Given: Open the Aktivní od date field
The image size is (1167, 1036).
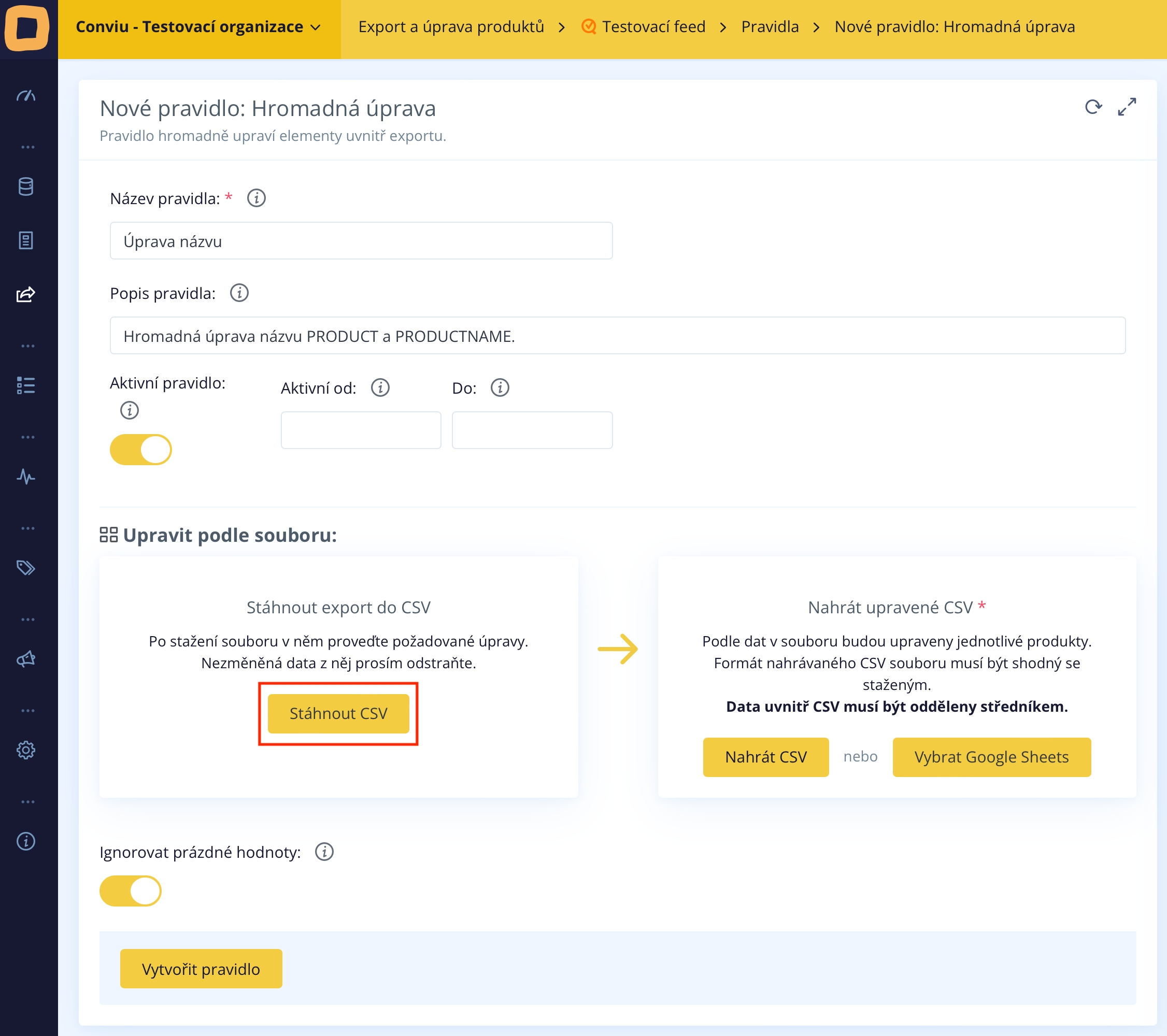Looking at the screenshot, I should [361, 430].
